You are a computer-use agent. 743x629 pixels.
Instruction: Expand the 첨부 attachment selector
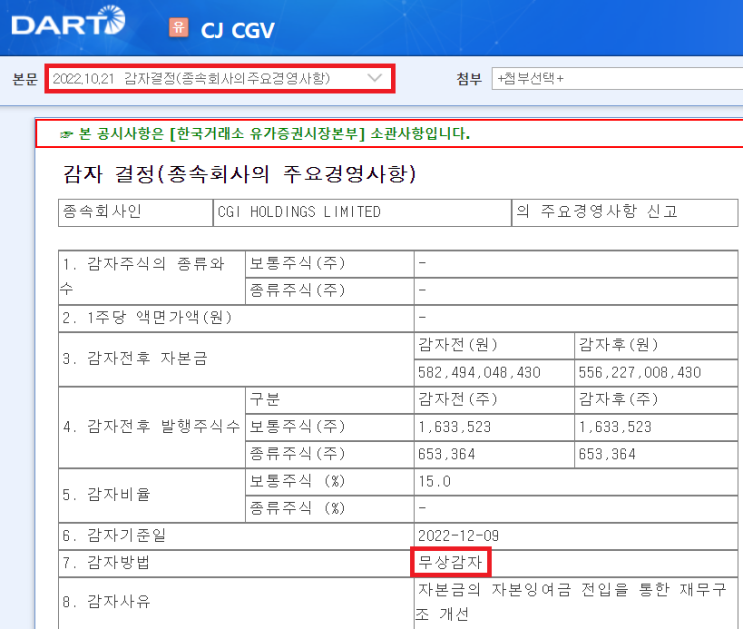coord(617,78)
